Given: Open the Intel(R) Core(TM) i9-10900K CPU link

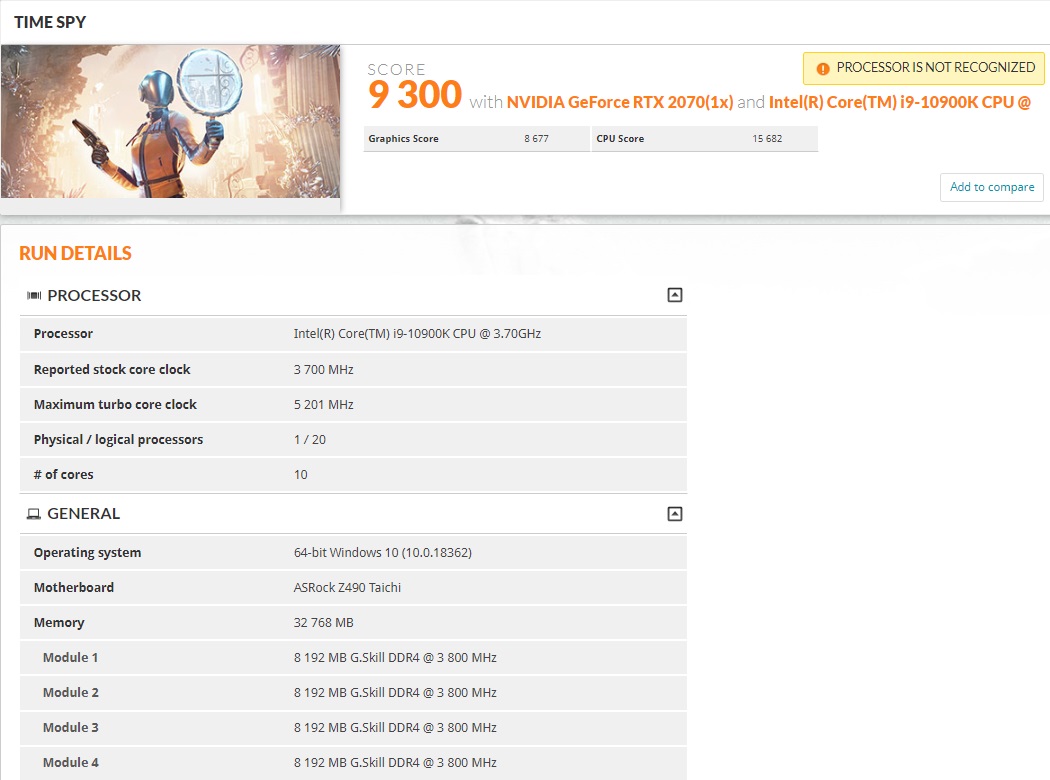Looking at the screenshot, I should (x=899, y=102).
